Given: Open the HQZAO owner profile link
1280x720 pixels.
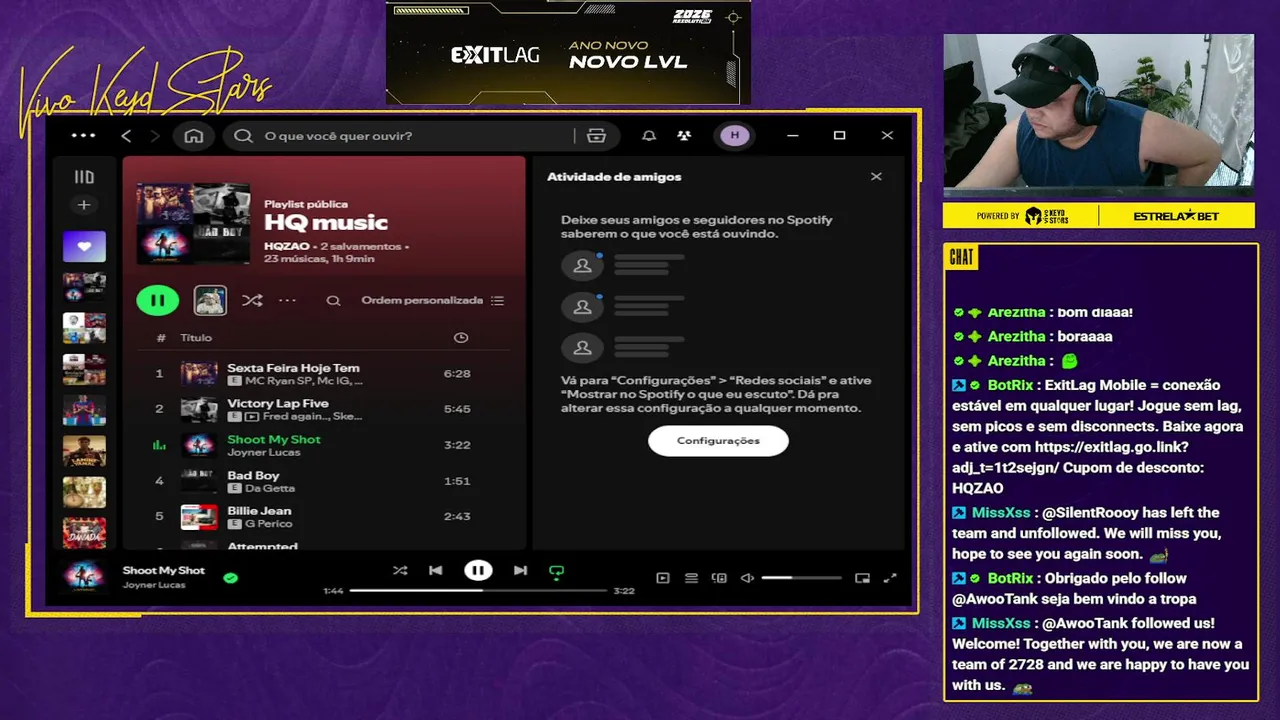Looking at the screenshot, I should [285, 246].
